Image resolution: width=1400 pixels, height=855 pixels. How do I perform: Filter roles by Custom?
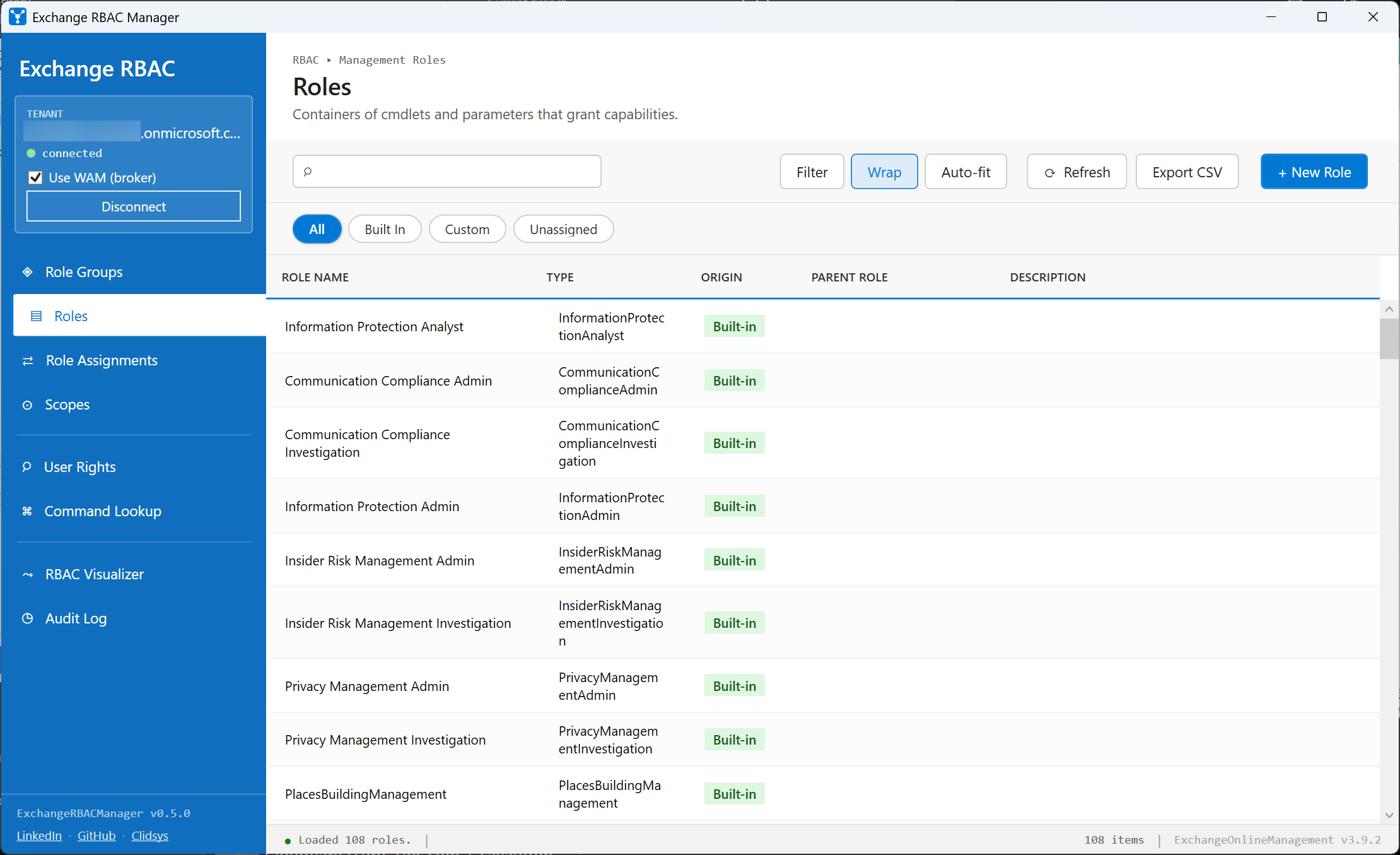click(467, 229)
